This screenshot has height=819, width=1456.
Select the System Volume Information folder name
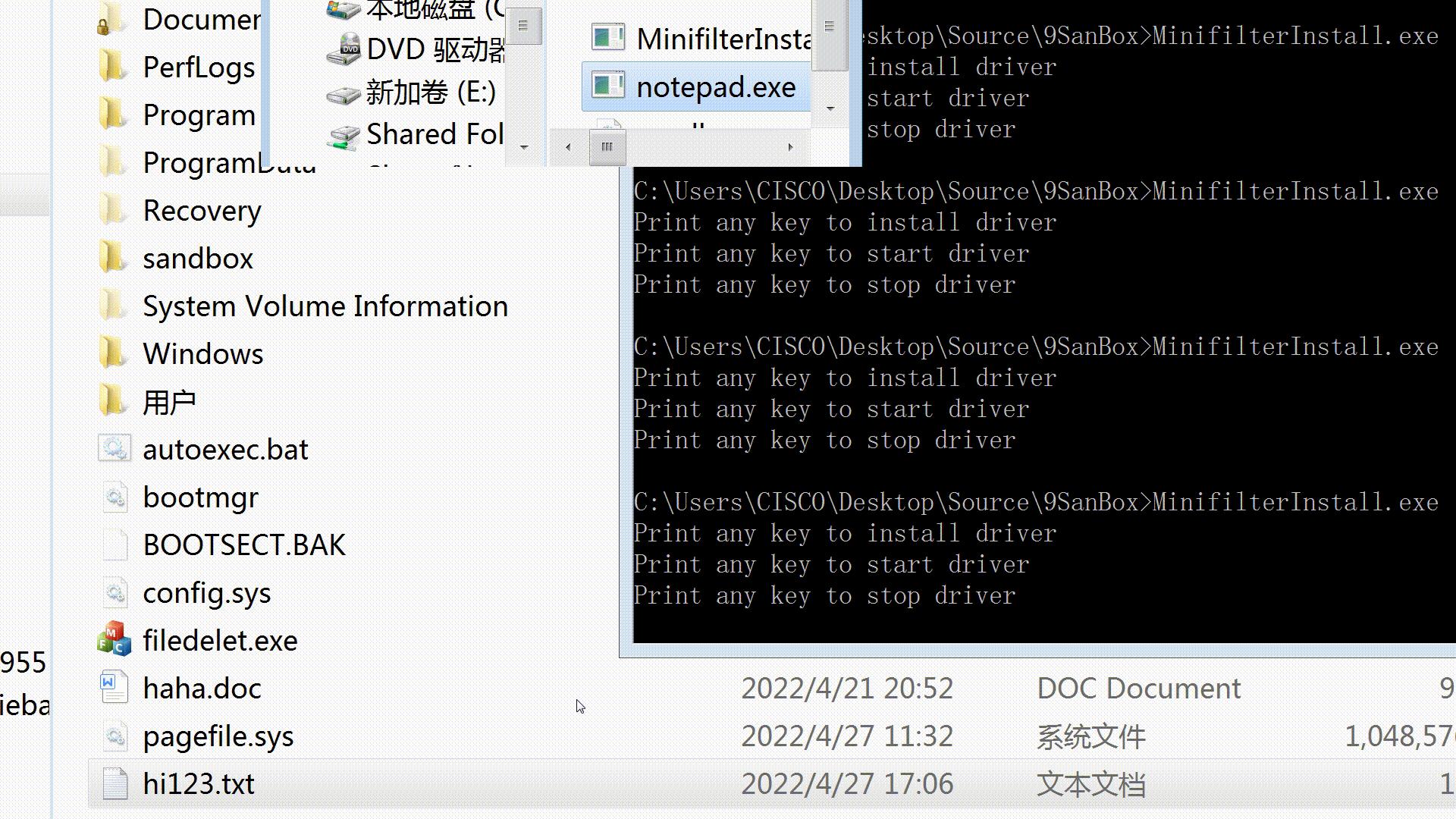[x=325, y=306]
